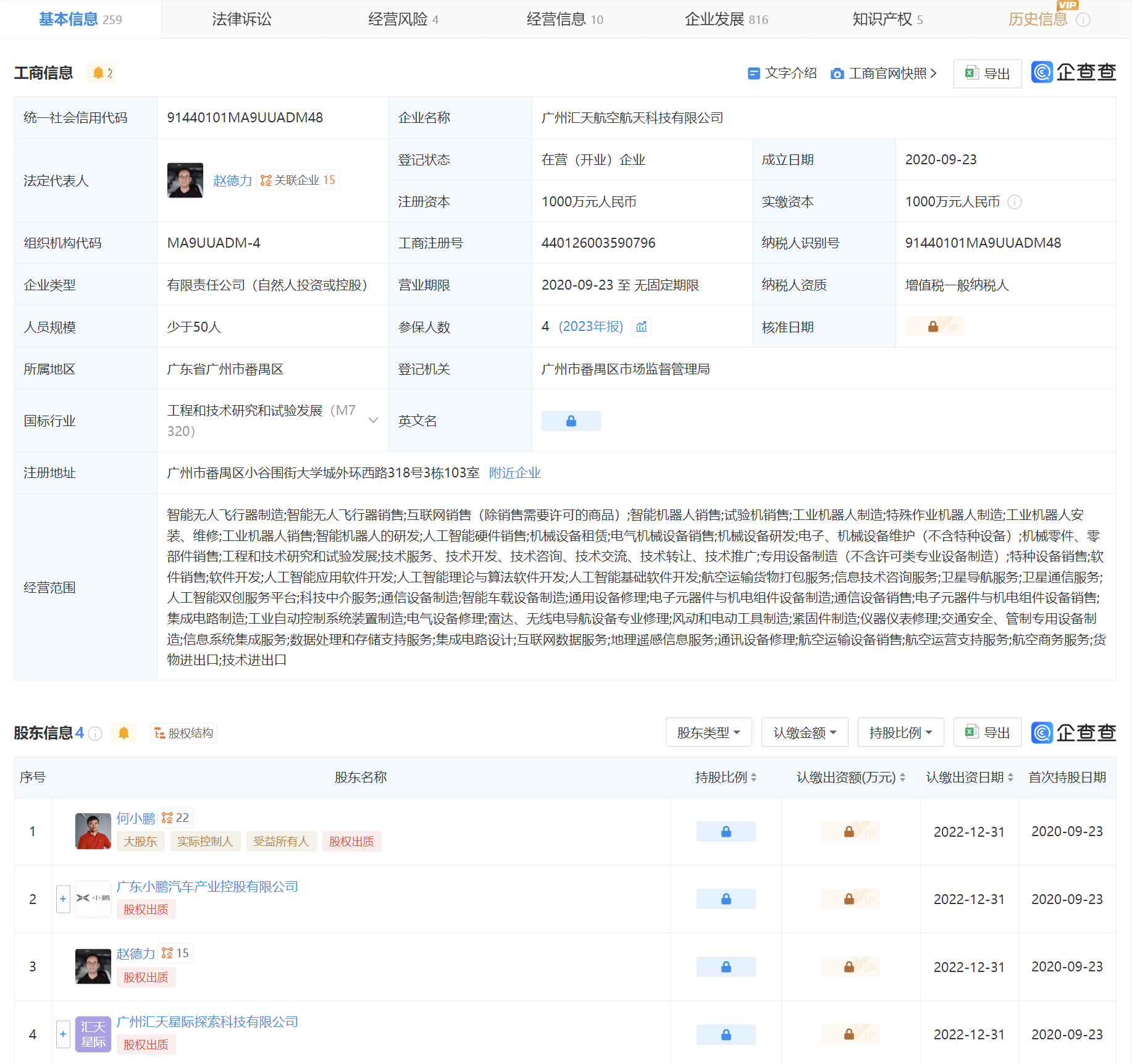Viewport: 1132px width, 1064px height.
Task: Click the 汇天星际 purple logo thumbnail
Action: 93,1034
